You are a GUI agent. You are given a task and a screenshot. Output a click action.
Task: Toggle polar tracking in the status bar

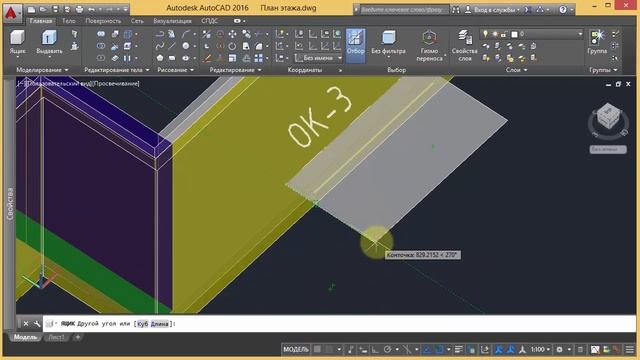click(387, 349)
